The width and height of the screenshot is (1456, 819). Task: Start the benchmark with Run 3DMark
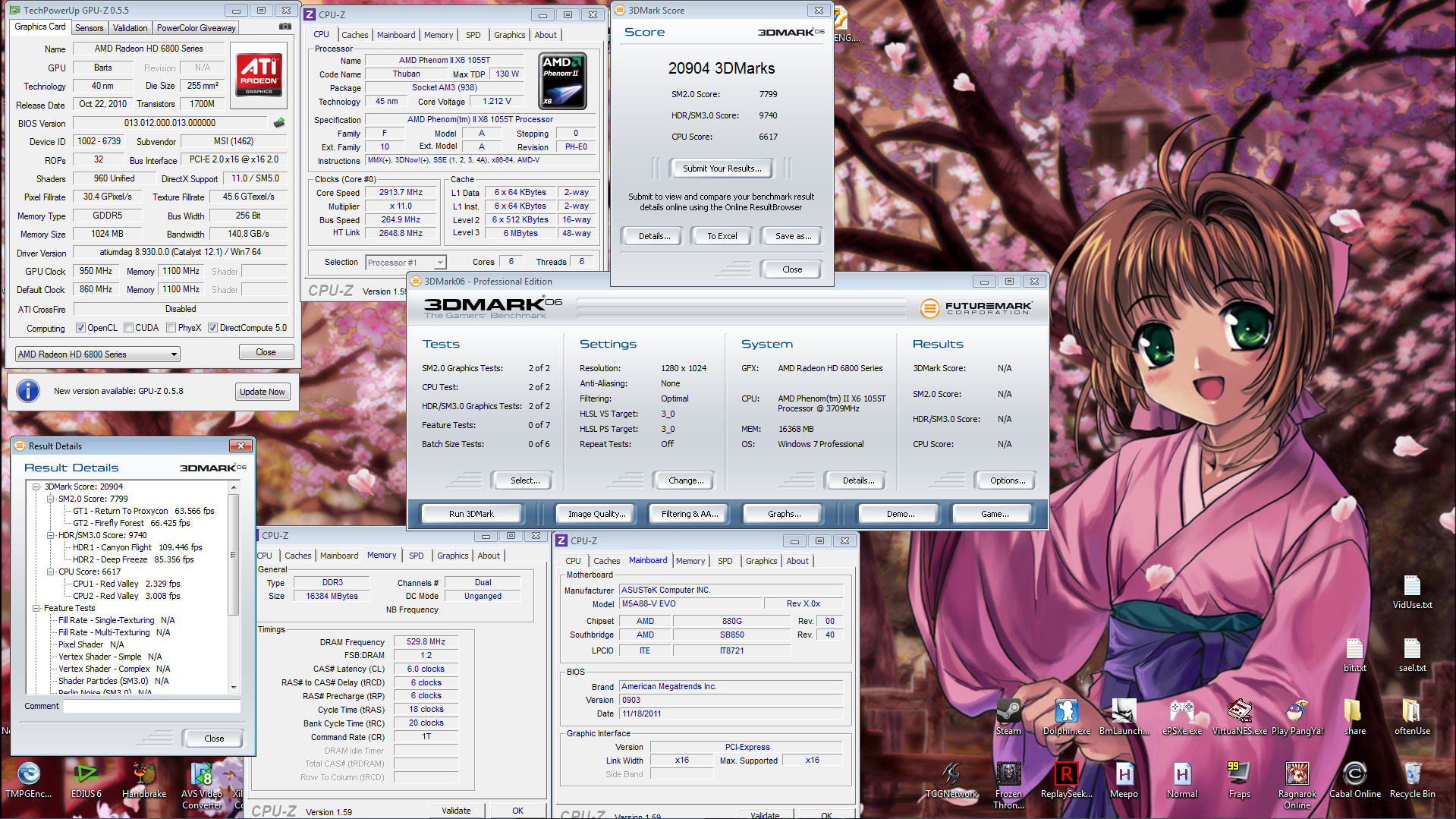(471, 514)
